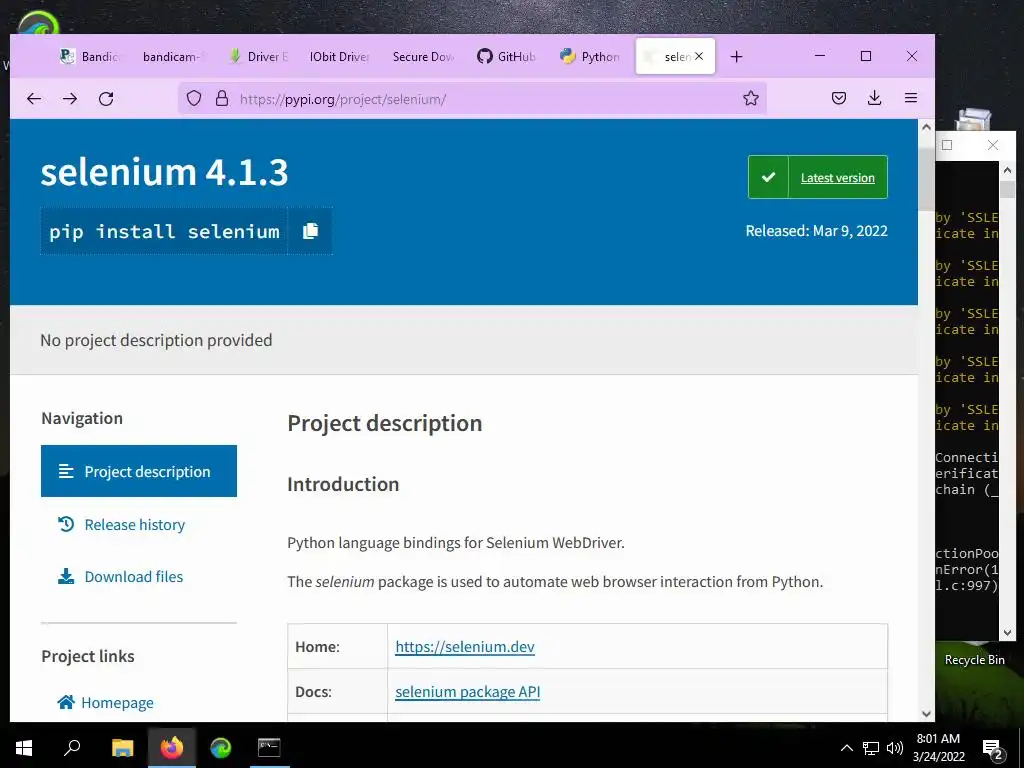Switch to the Driver E tab
The width and height of the screenshot is (1024, 768).
pyautogui.click(x=258, y=57)
